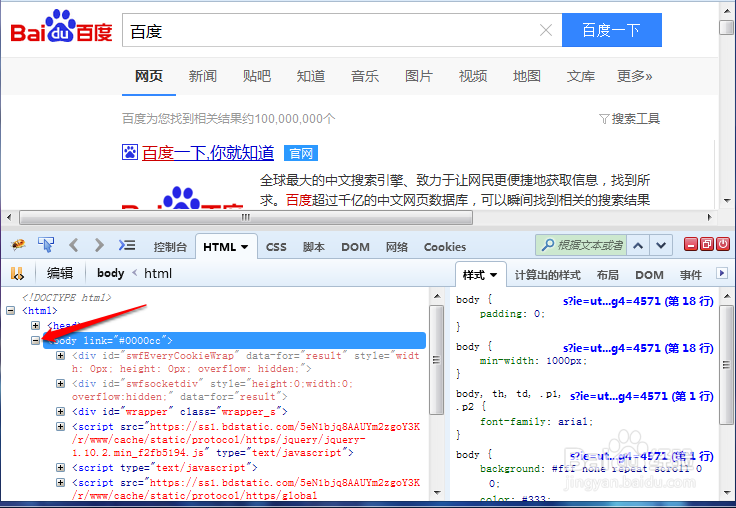Image resolution: width=736 pixels, height=508 pixels.
Task: Click the page horizontal scrollbar thumb
Action: tap(245, 217)
